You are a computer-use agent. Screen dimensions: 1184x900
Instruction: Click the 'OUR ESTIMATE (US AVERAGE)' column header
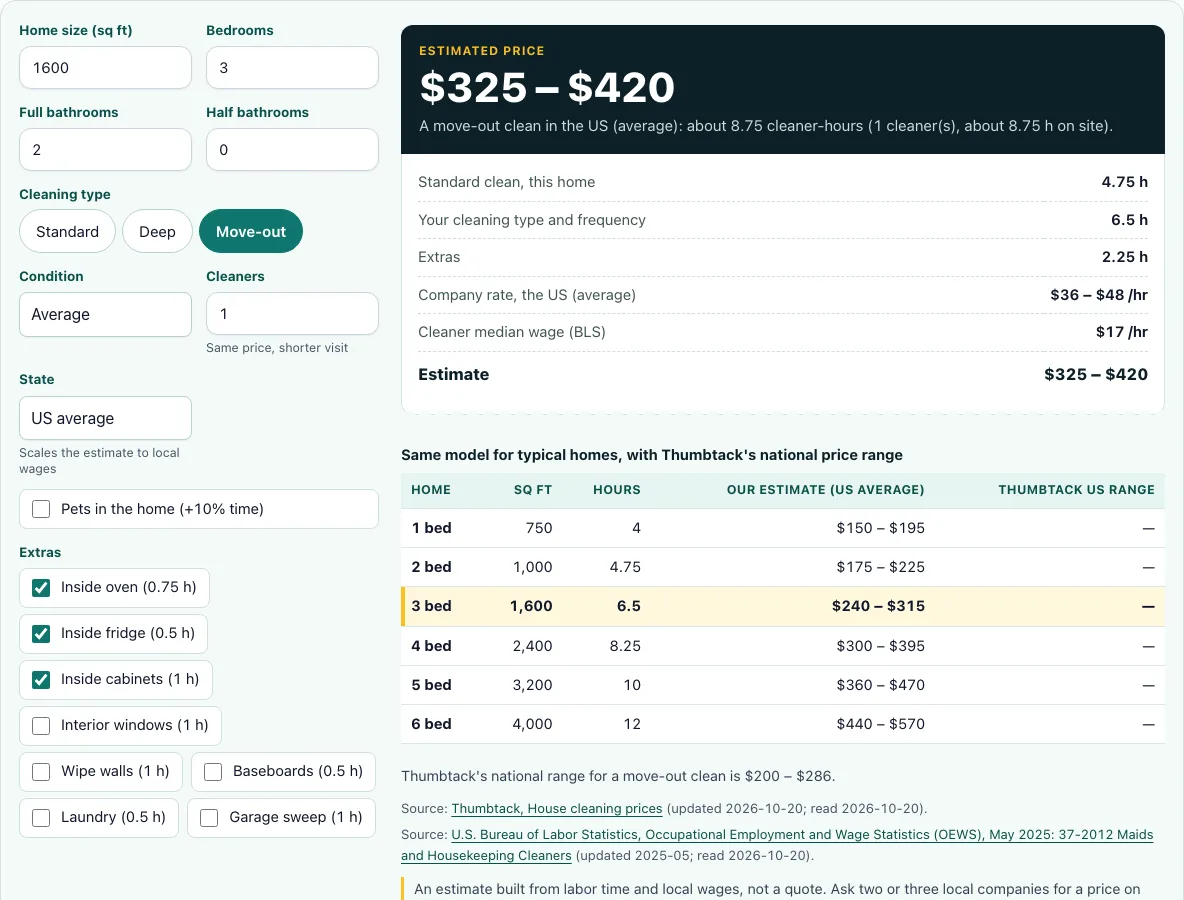(825, 490)
